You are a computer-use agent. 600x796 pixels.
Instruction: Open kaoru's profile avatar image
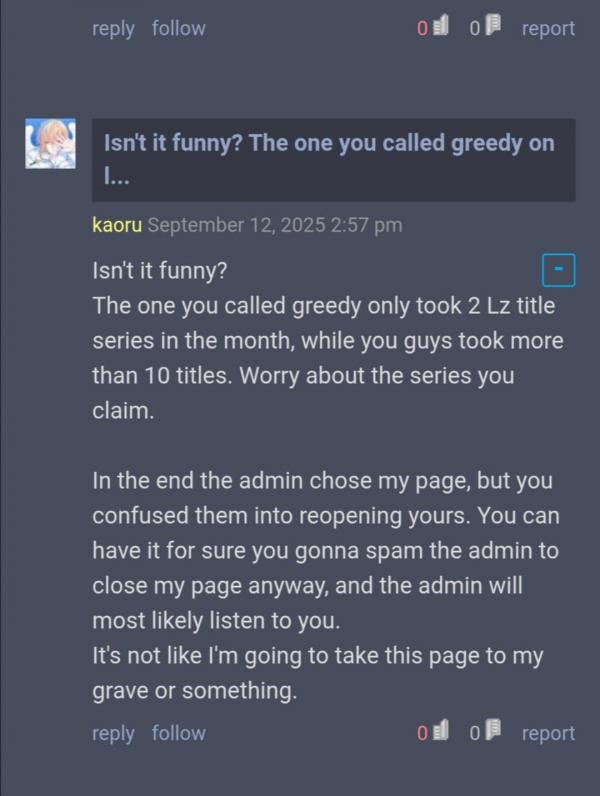coord(50,143)
